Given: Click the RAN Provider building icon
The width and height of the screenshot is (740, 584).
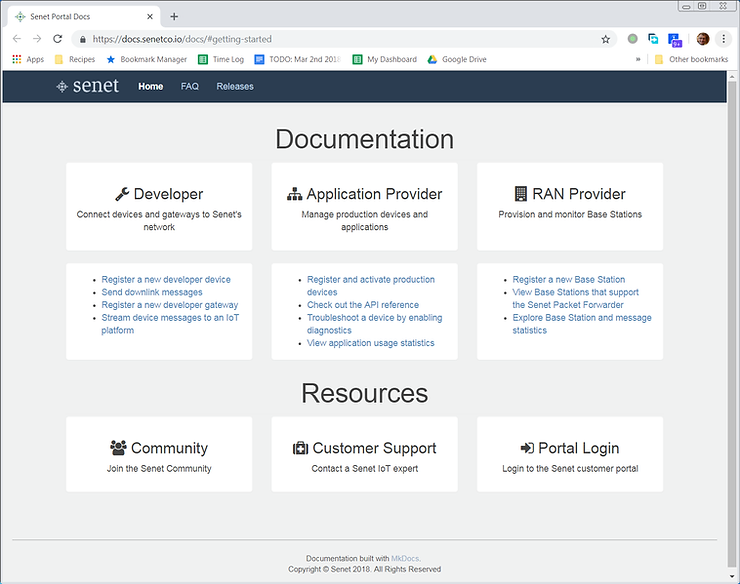Looking at the screenshot, I should [x=521, y=194].
